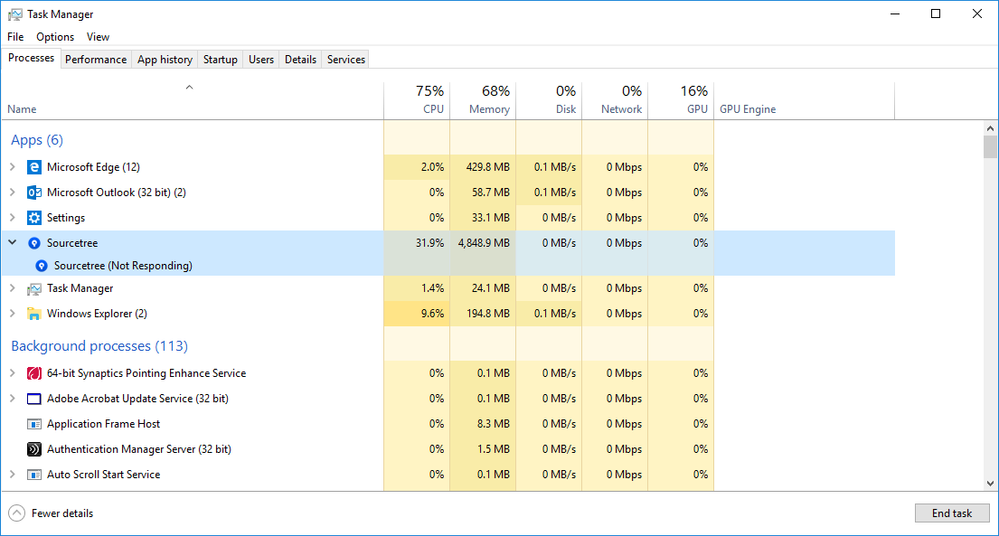Switch to the Performance tab
999x536 pixels.
[x=96, y=59]
